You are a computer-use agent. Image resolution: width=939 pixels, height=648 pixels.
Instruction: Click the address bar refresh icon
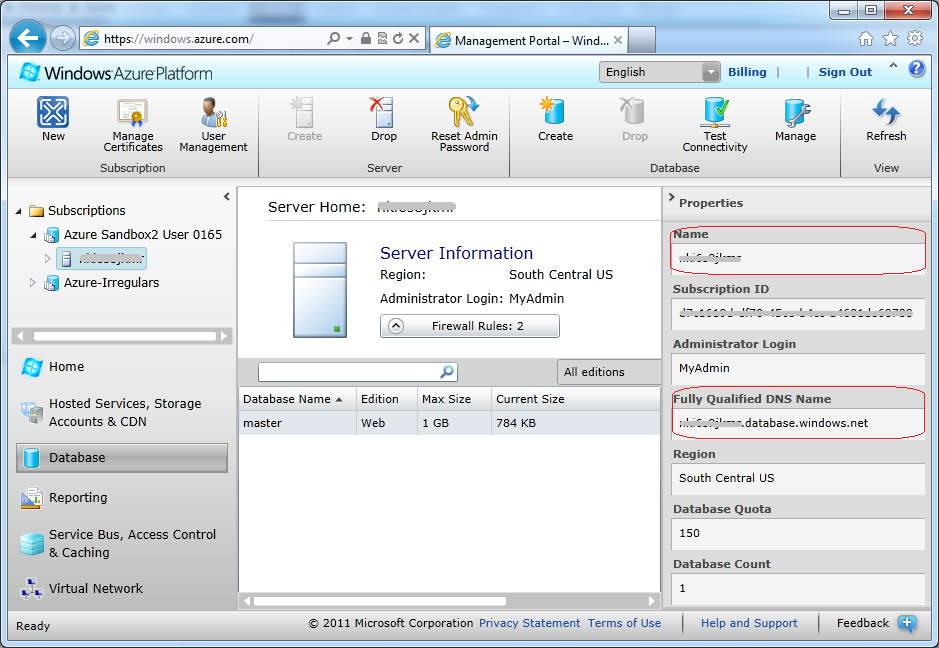(x=398, y=39)
